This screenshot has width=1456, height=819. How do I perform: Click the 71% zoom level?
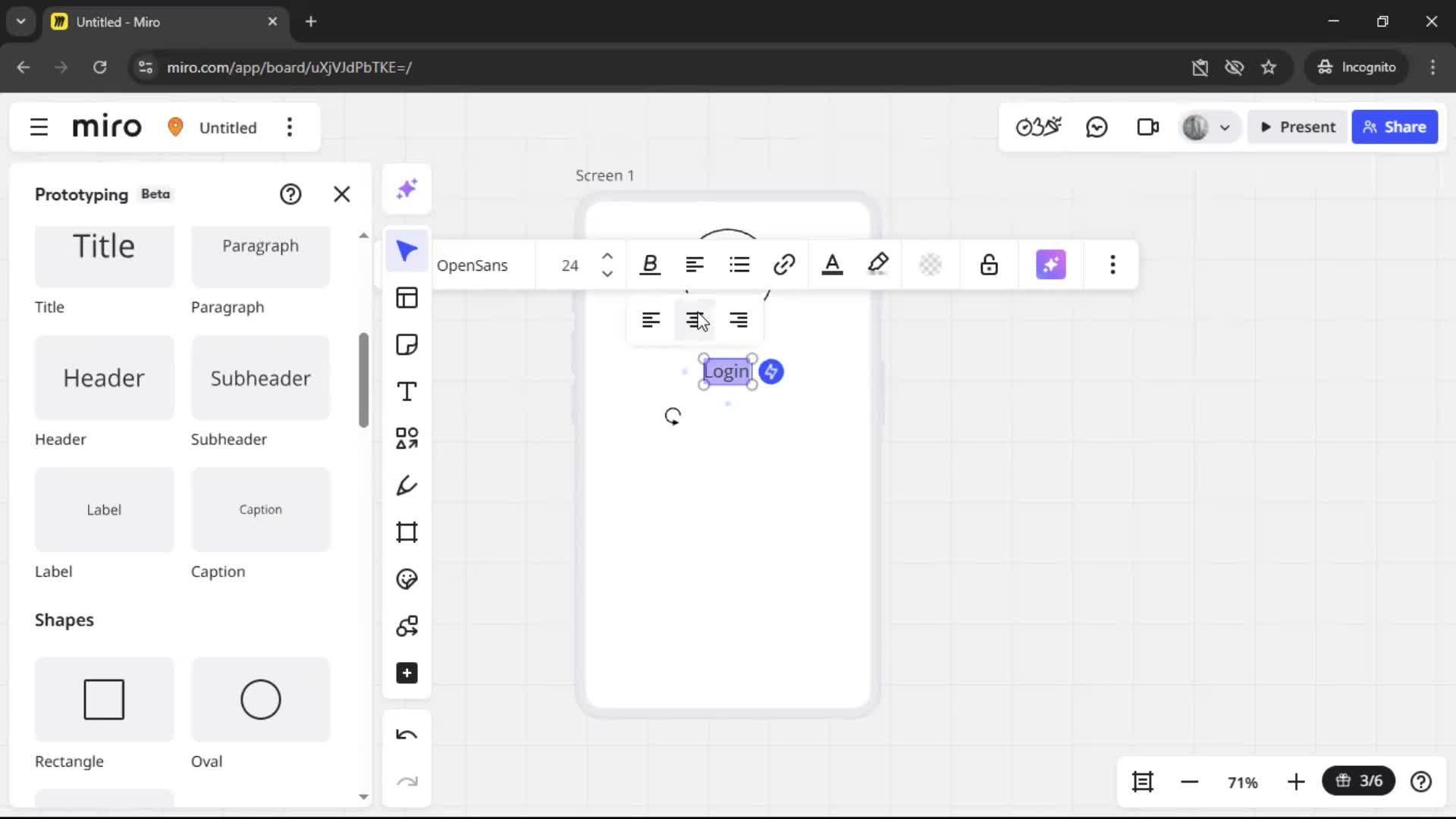pos(1243,782)
